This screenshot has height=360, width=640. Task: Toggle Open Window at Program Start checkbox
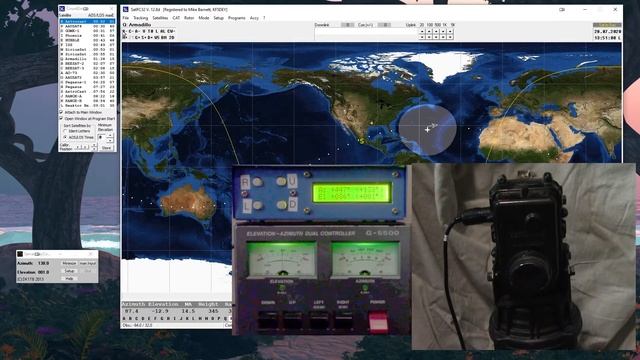pos(61,119)
